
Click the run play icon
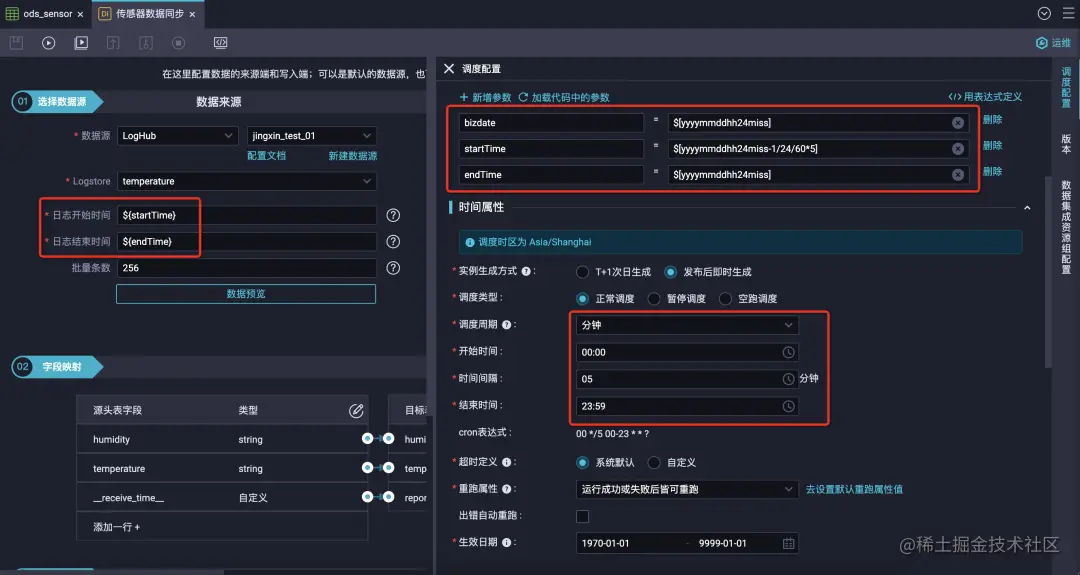[48, 43]
